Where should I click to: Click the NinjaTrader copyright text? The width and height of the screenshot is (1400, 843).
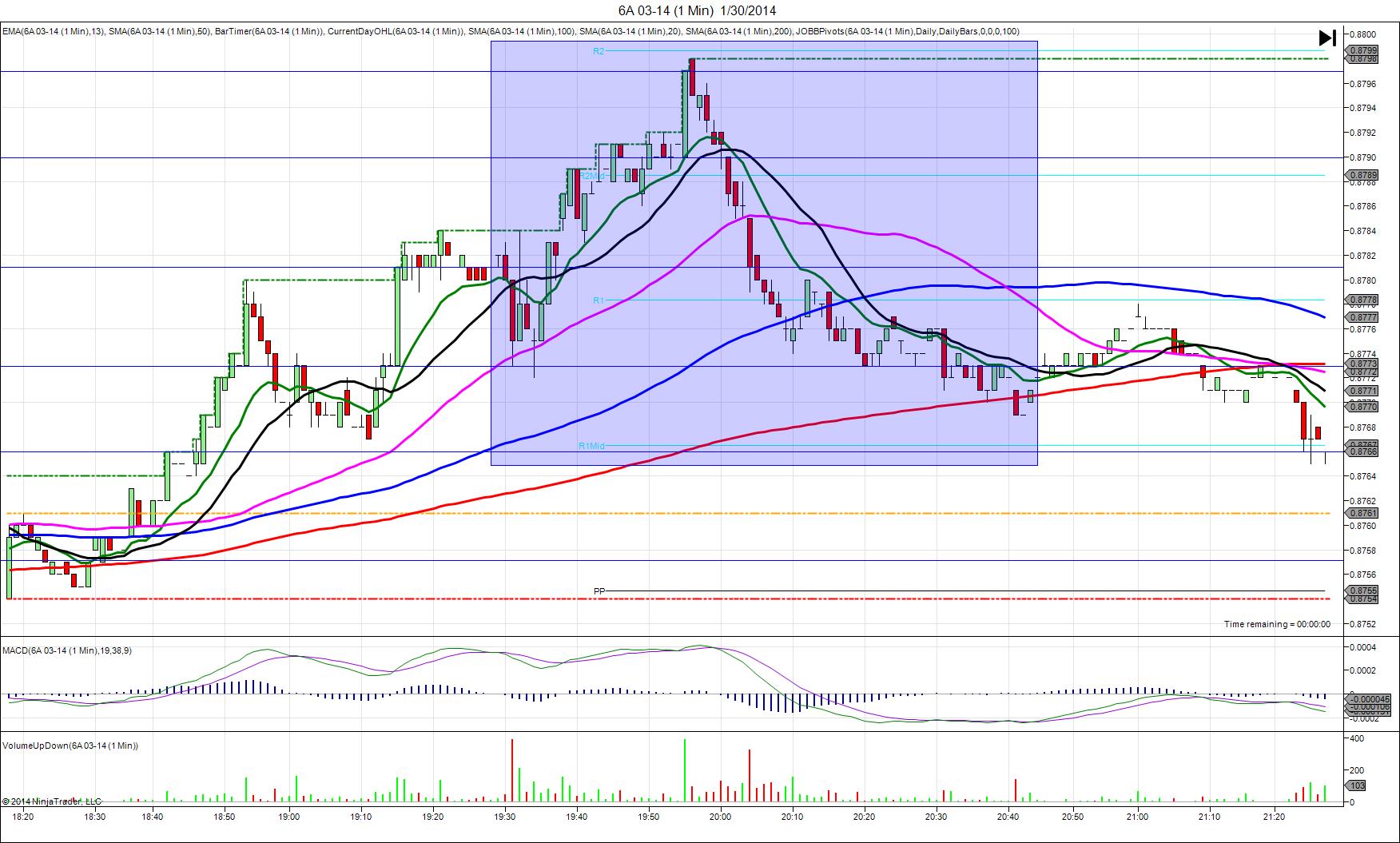[x=52, y=801]
